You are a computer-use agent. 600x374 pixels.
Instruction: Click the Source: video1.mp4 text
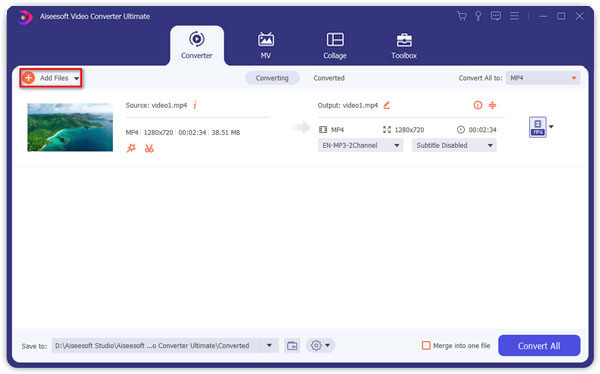click(156, 105)
